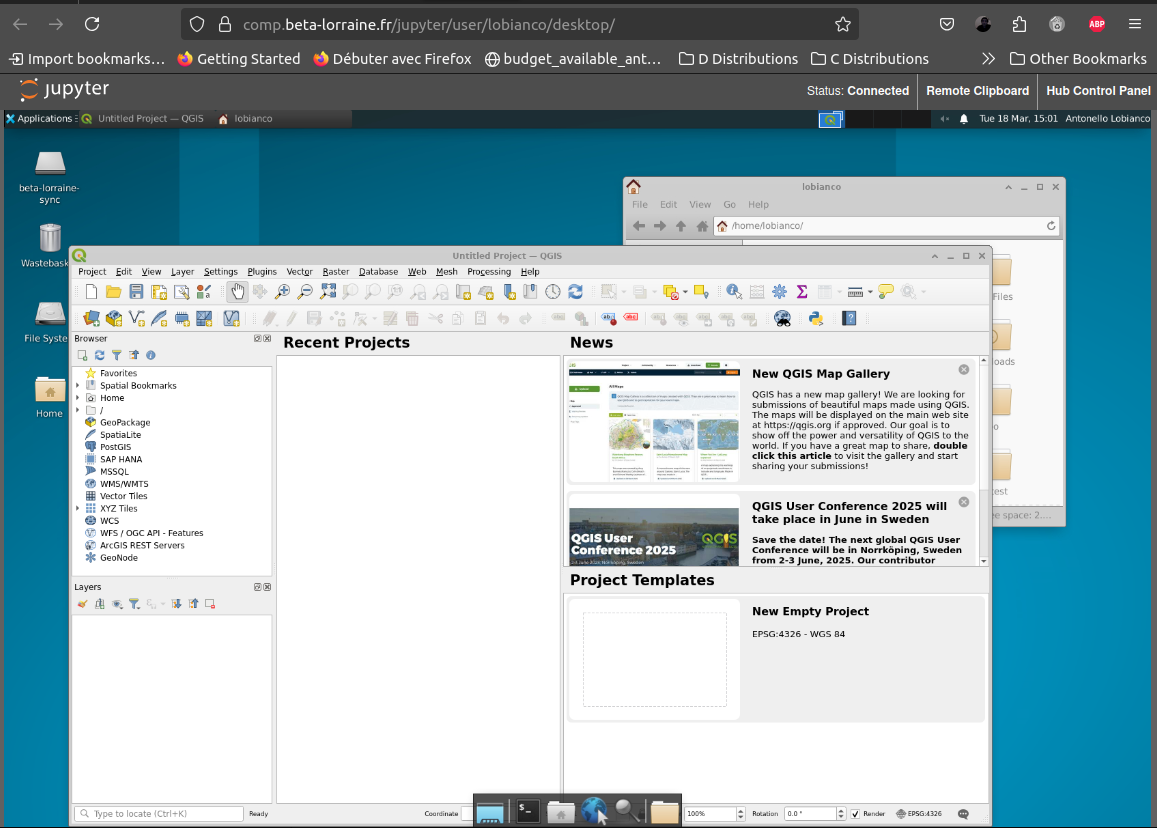Open the Vector menu
The width and height of the screenshot is (1157, 828).
300,271
